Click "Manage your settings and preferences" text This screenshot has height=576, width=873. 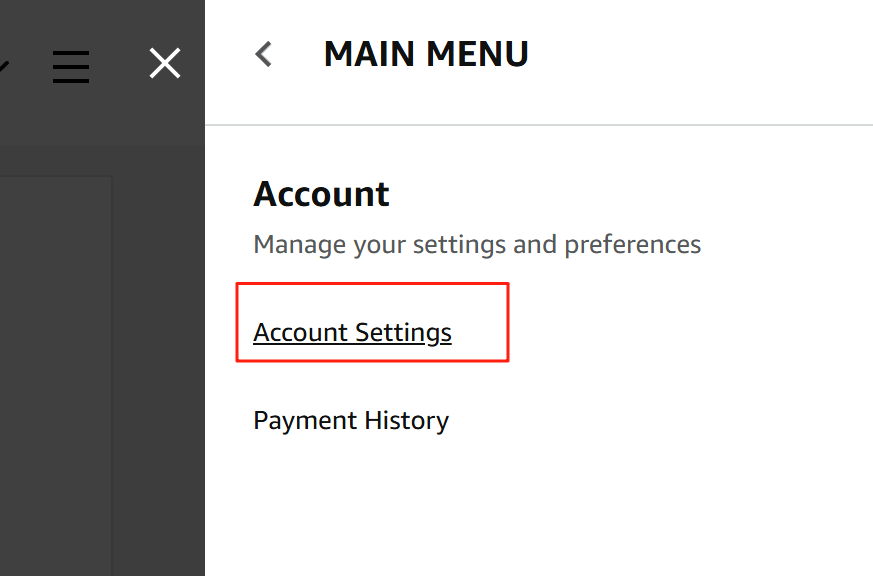coord(477,244)
